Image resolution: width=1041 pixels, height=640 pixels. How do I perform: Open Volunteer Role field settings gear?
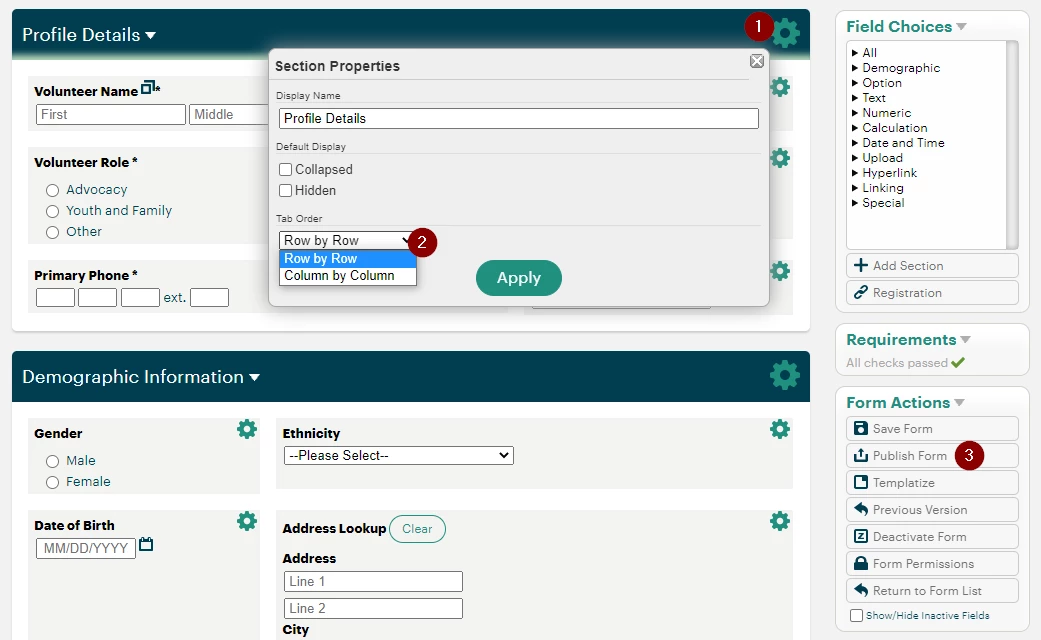[x=780, y=158]
